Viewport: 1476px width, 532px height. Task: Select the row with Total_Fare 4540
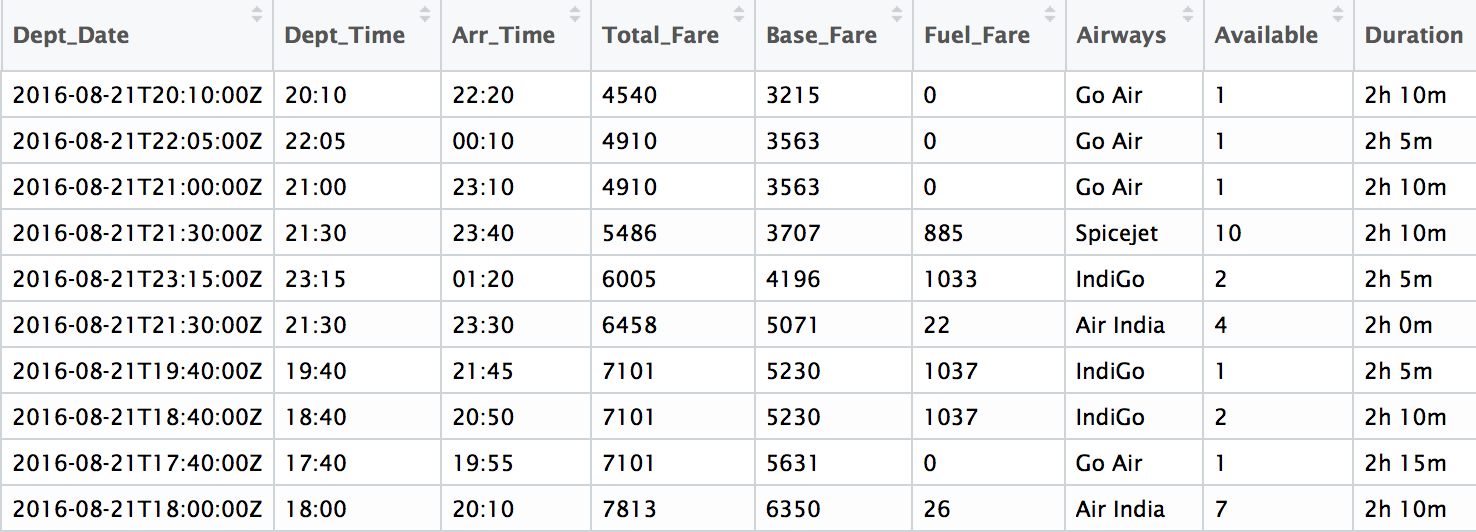coord(738,95)
